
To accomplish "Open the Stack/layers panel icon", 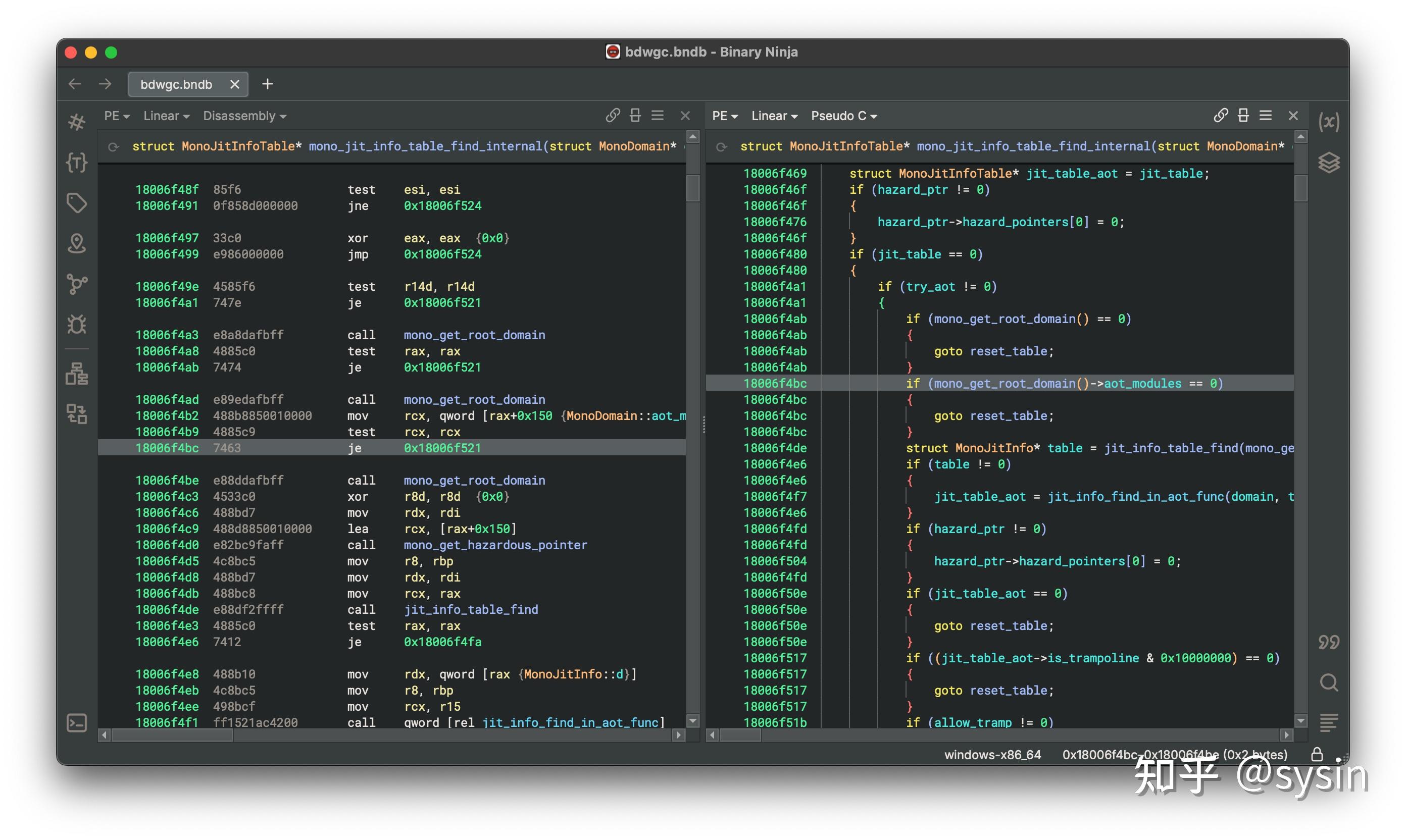I will pyautogui.click(x=1328, y=163).
